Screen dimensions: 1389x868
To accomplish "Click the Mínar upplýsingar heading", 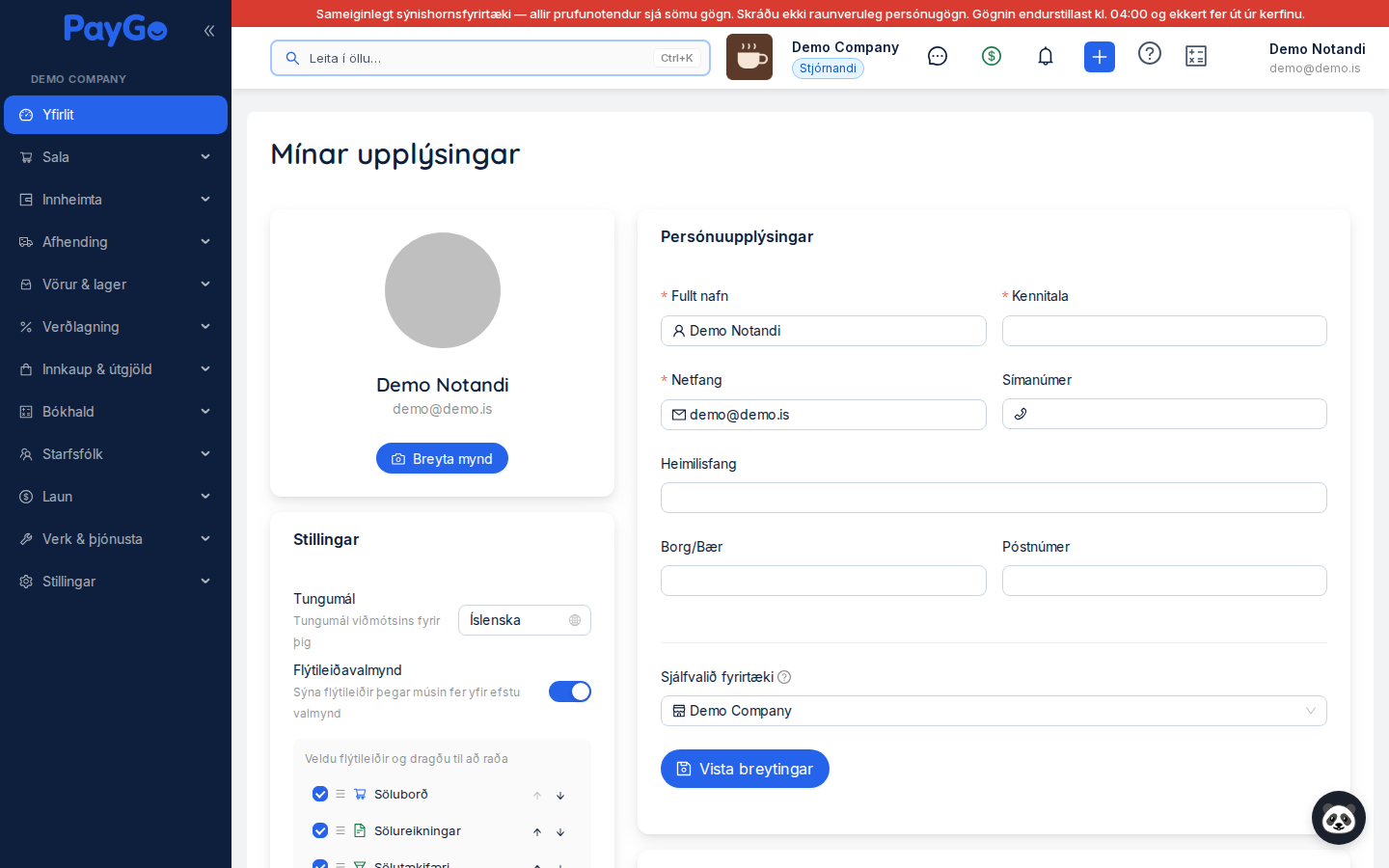I will pos(395,154).
